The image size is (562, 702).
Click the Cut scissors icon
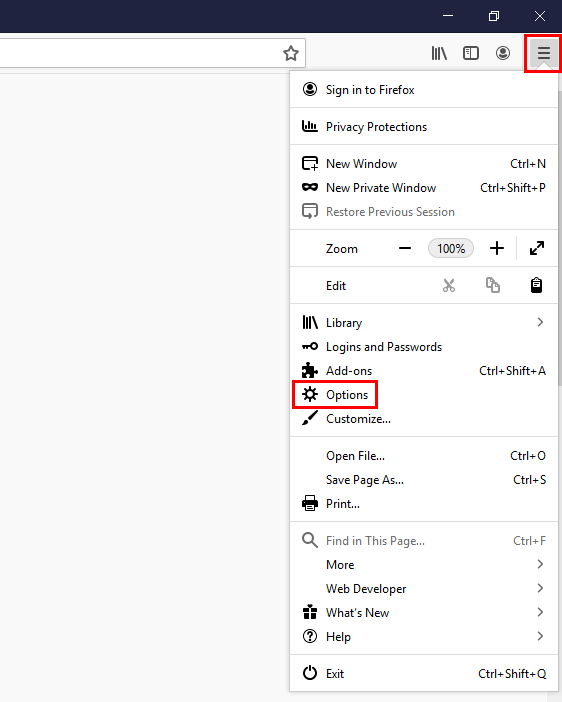coord(449,285)
